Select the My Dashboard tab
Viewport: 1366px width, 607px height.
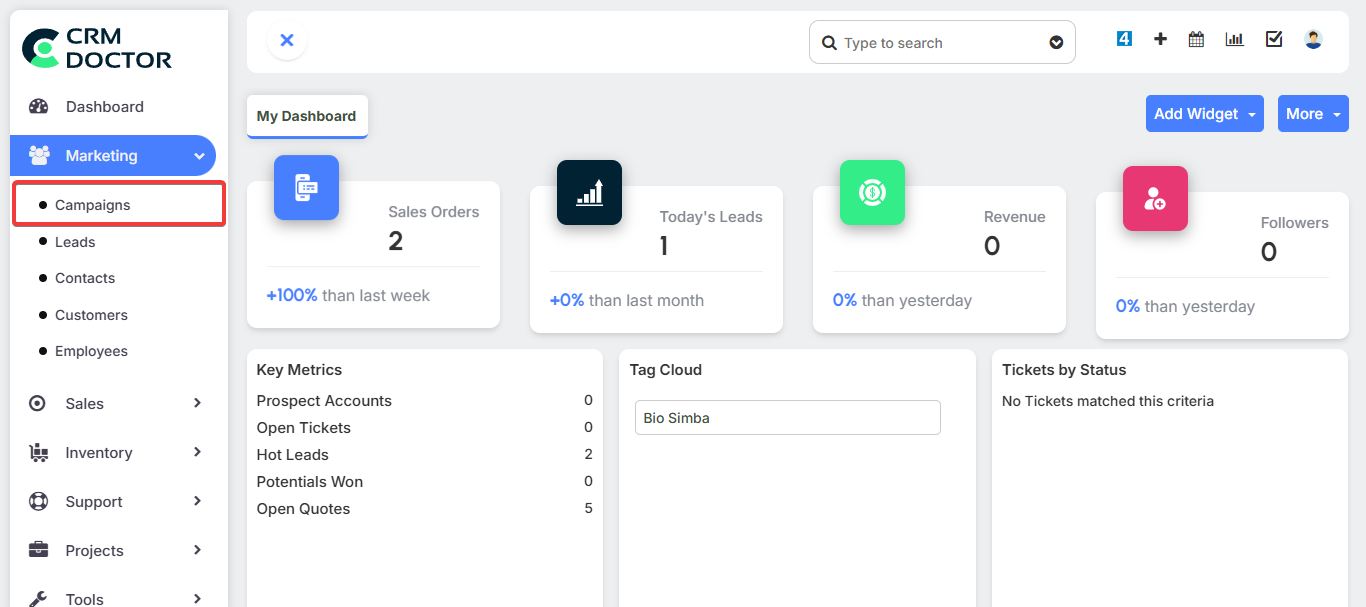(x=306, y=116)
